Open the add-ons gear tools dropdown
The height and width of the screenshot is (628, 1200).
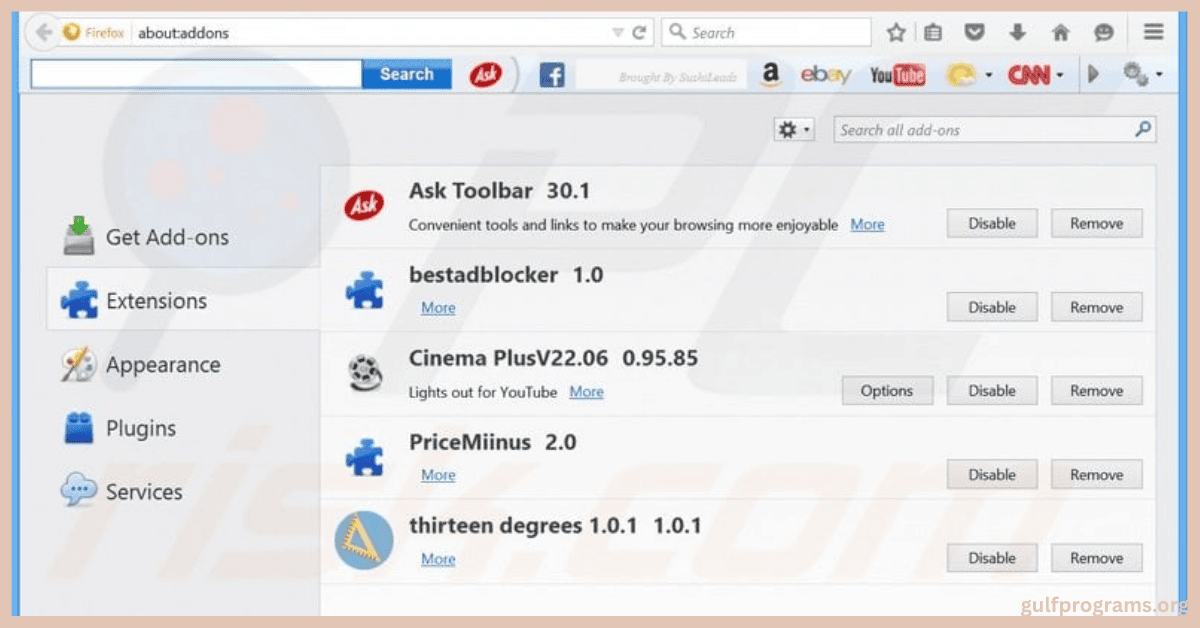tap(795, 130)
